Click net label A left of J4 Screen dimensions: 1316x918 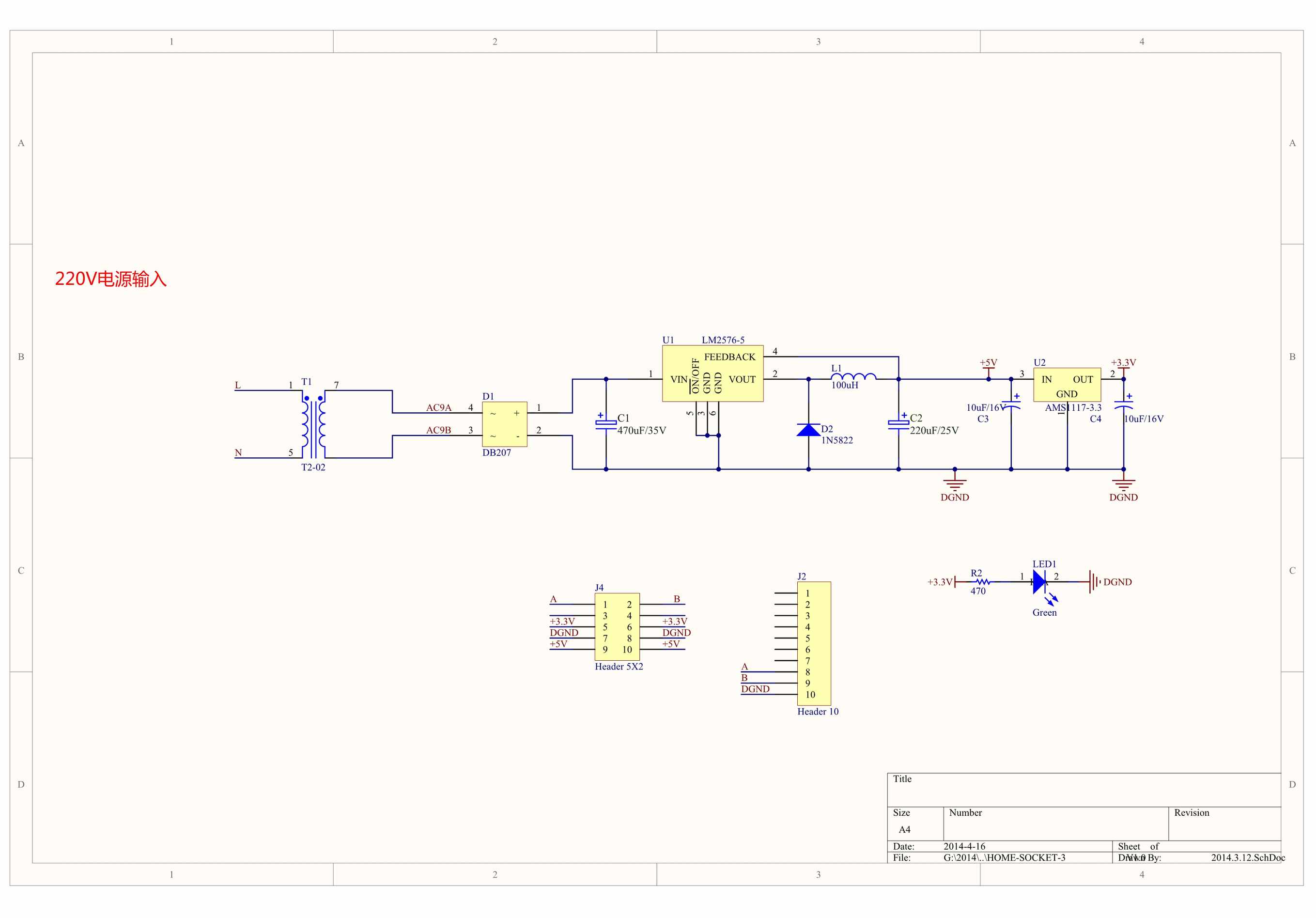tap(553, 599)
